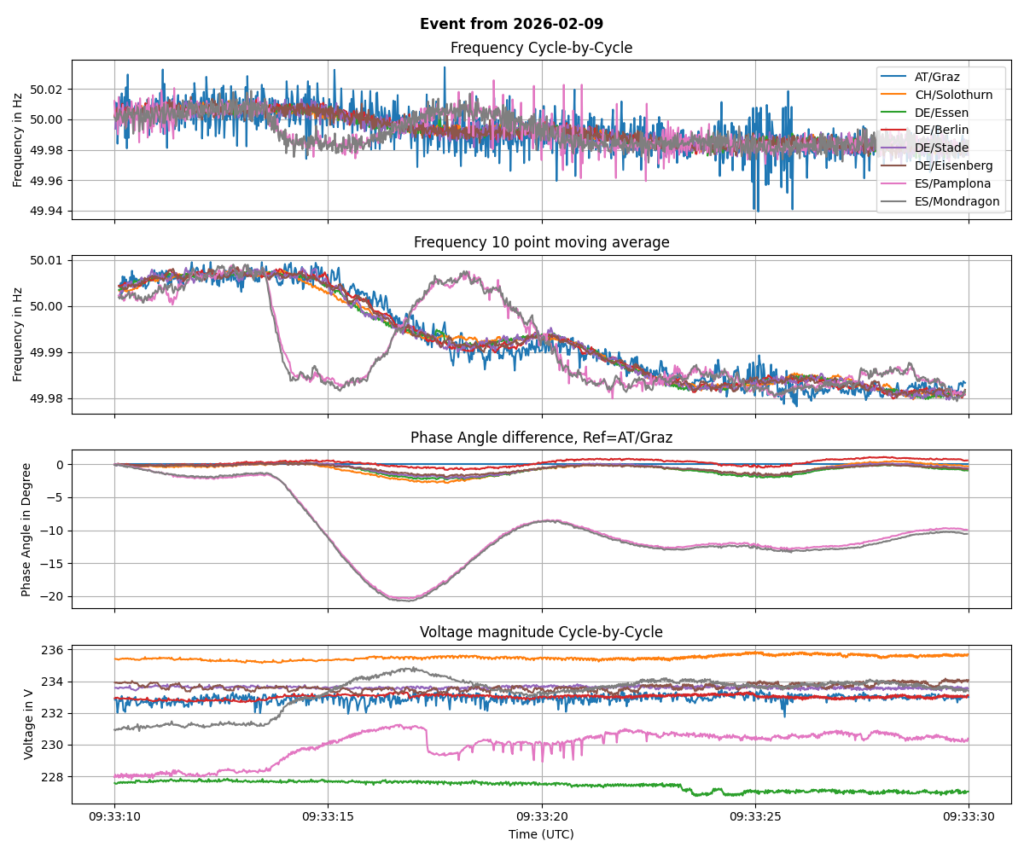This screenshot has height=853, width=1024.
Task: Click the ES/Pamplona pink legend line
Action: 893,184
